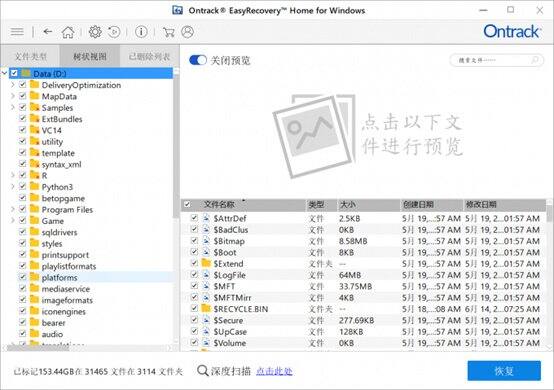The height and width of the screenshot is (390, 554).
Task: Turn off the preview toggle switch
Action: click(x=198, y=60)
